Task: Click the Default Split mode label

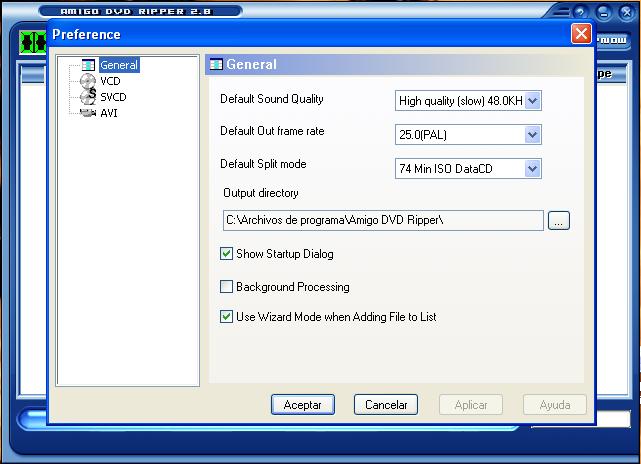Action: click(x=263, y=164)
